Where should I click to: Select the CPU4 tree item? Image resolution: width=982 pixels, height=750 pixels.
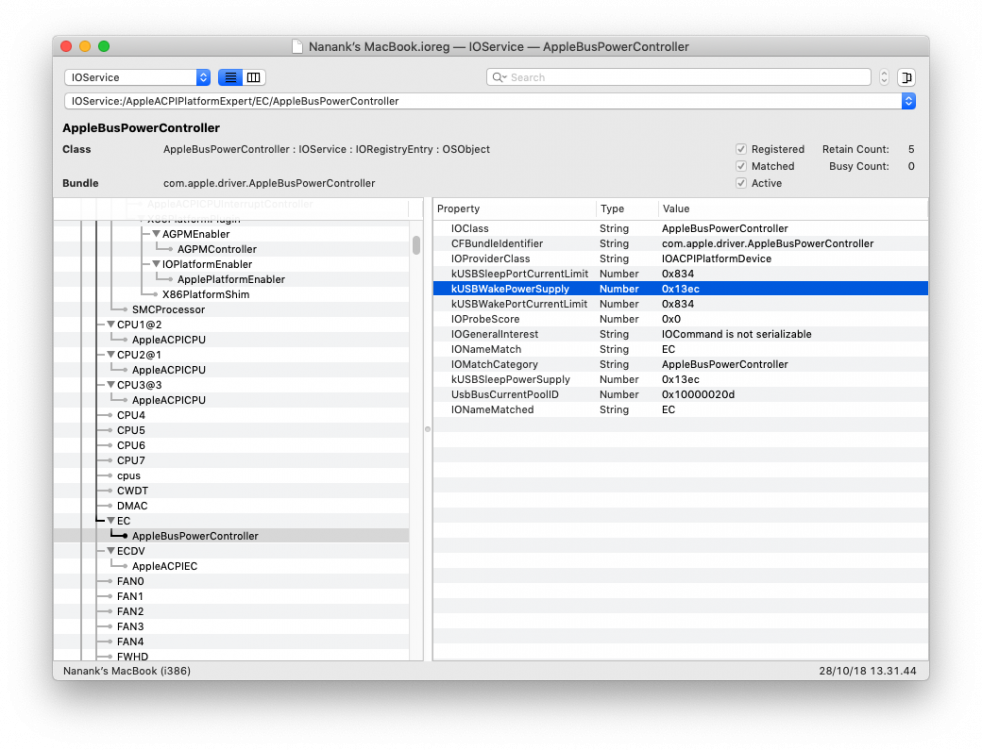point(131,415)
